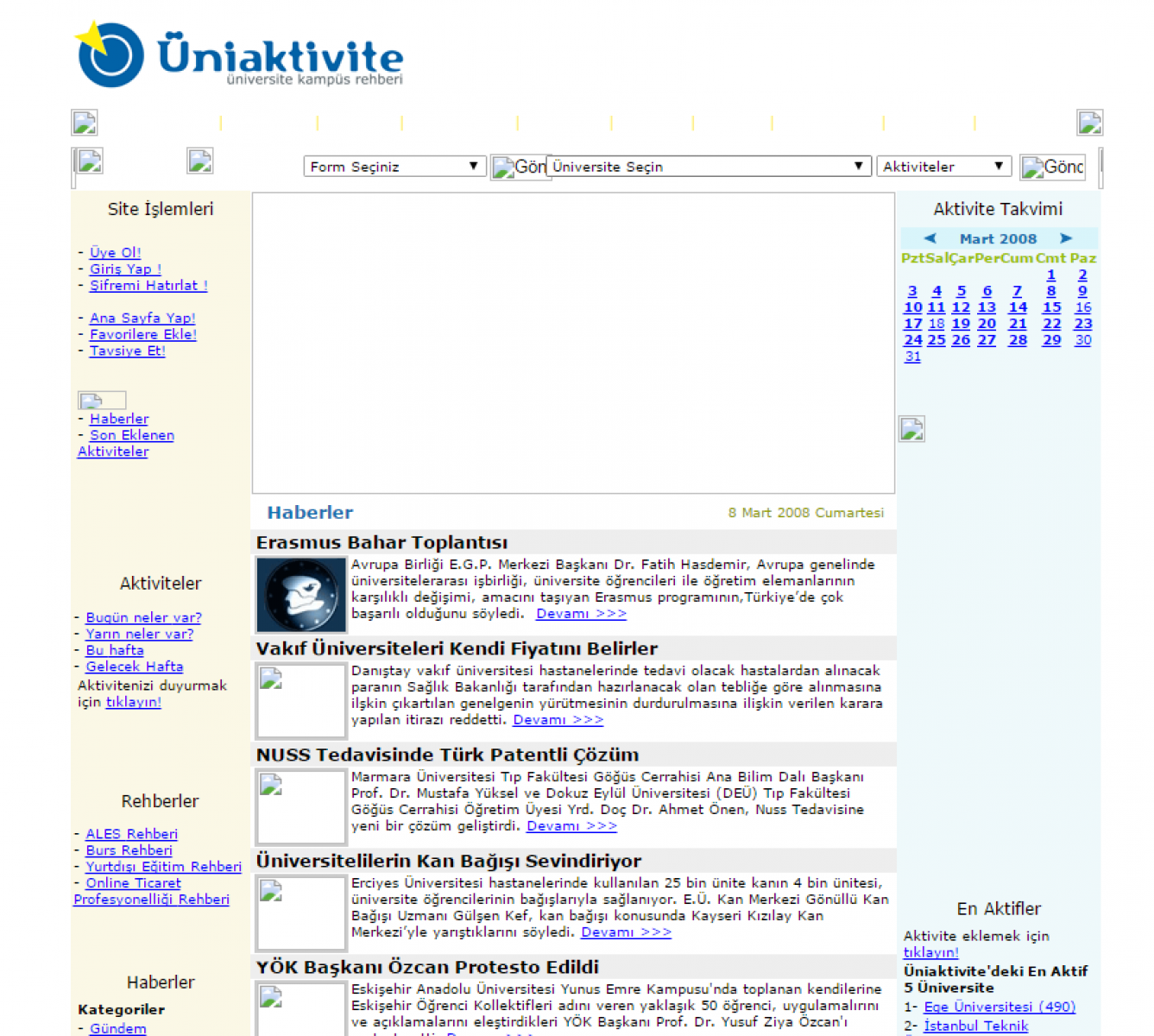Screen dimensions: 1154x1036
Task: Open the ALES Rehberi guide
Action: 131,834
